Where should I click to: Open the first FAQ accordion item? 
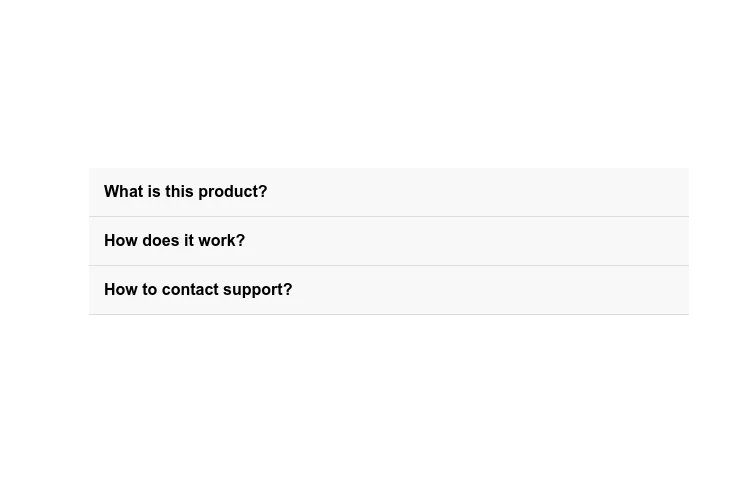[388, 192]
